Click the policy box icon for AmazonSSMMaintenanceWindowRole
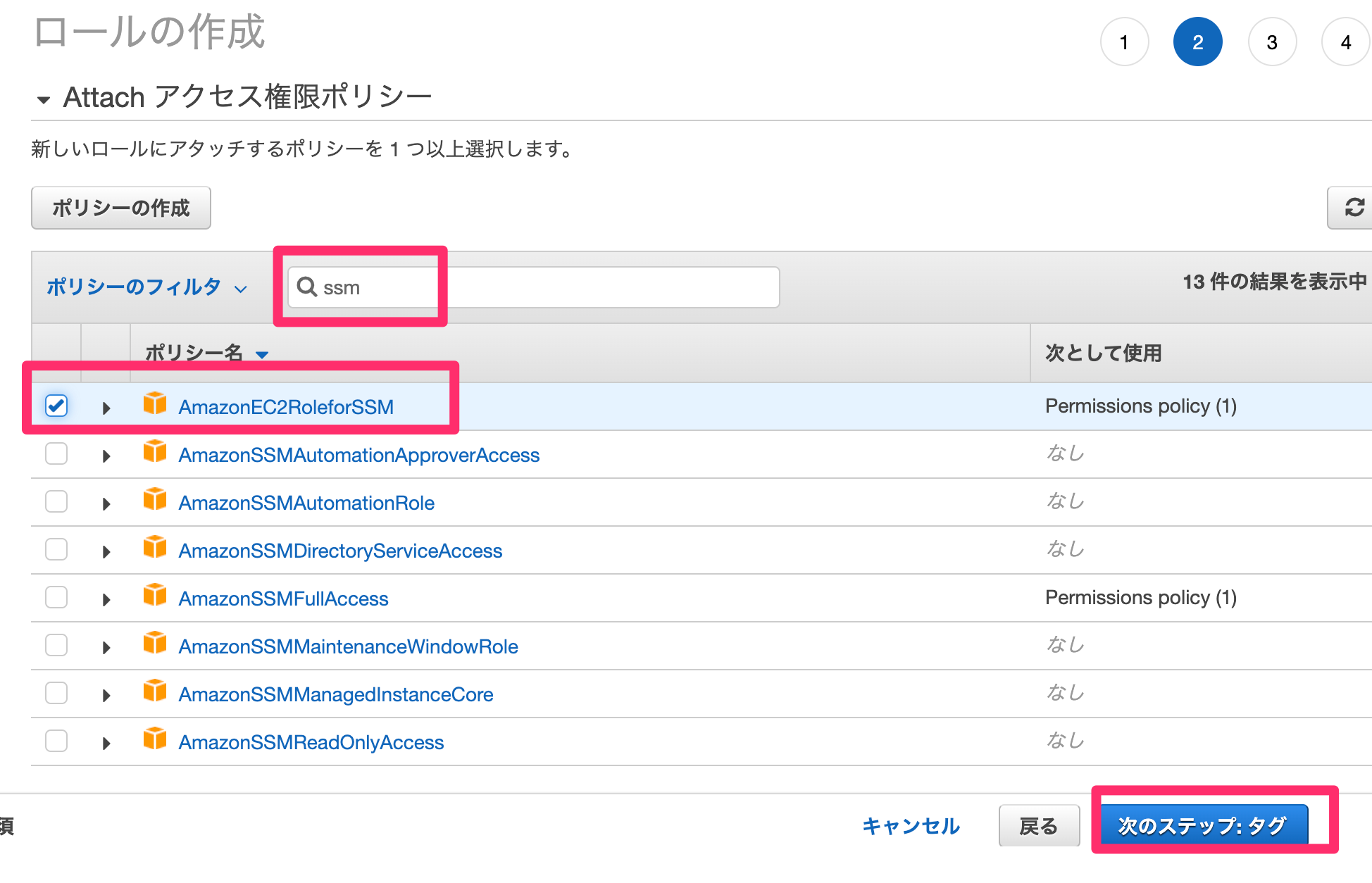 point(155,644)
